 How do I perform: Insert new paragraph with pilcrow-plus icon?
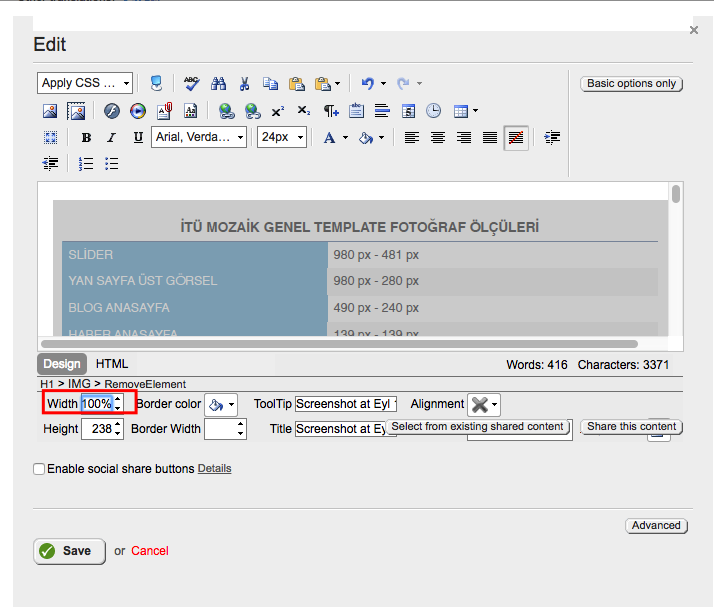click(331, 111)
